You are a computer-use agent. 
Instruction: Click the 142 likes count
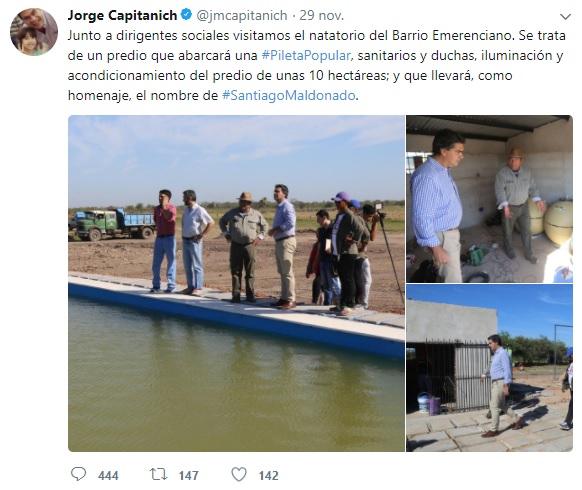(268, 476)
